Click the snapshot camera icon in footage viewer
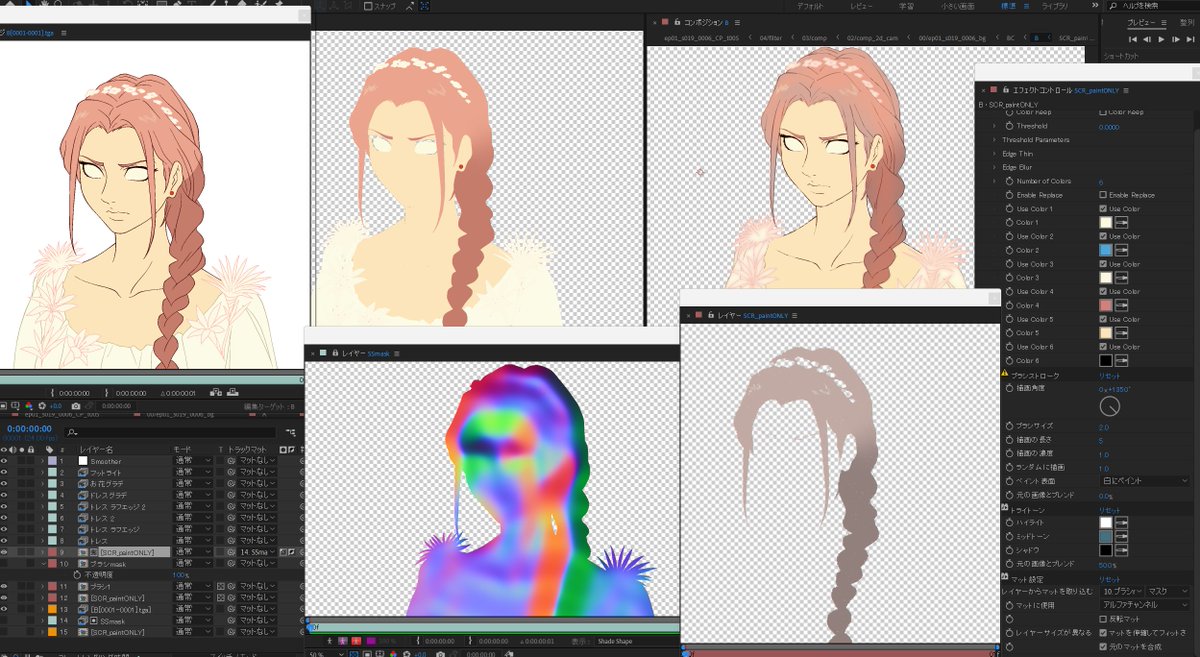Viewport: 1200px width, 657px height. (76, 406)
